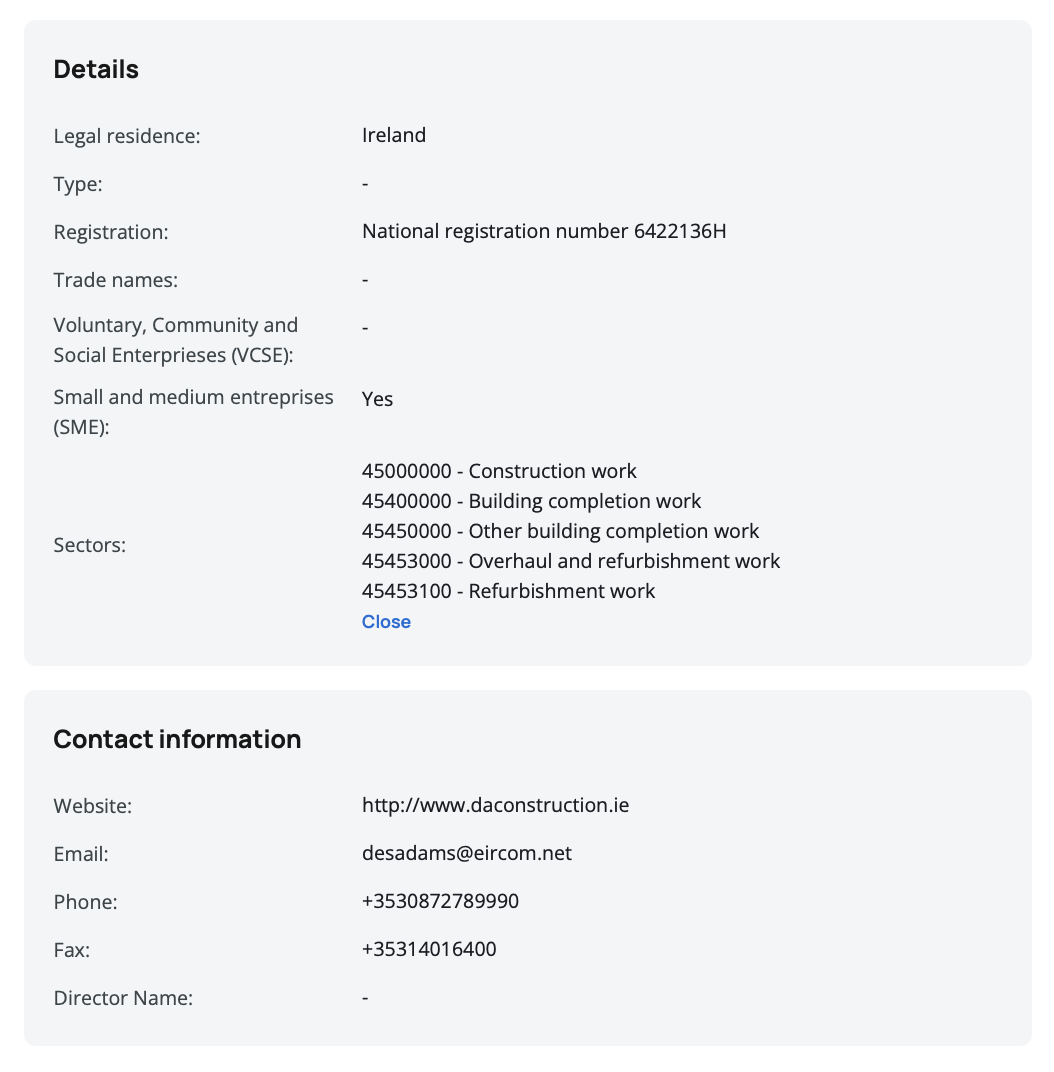
Task: Open the daconstruction.ie website URL
Action: click(495, 805)
